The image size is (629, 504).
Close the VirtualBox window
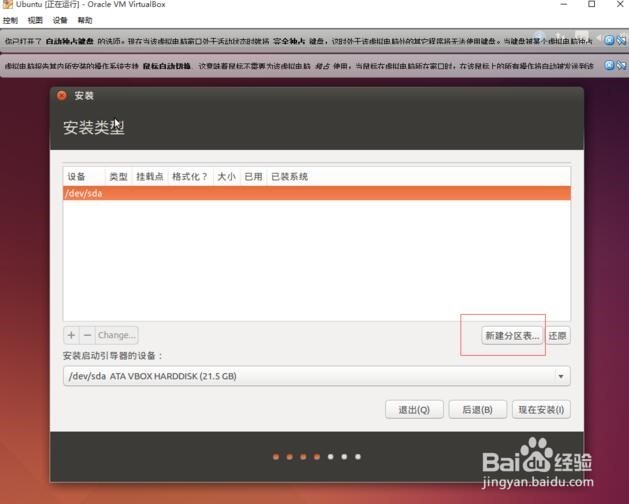620,4
